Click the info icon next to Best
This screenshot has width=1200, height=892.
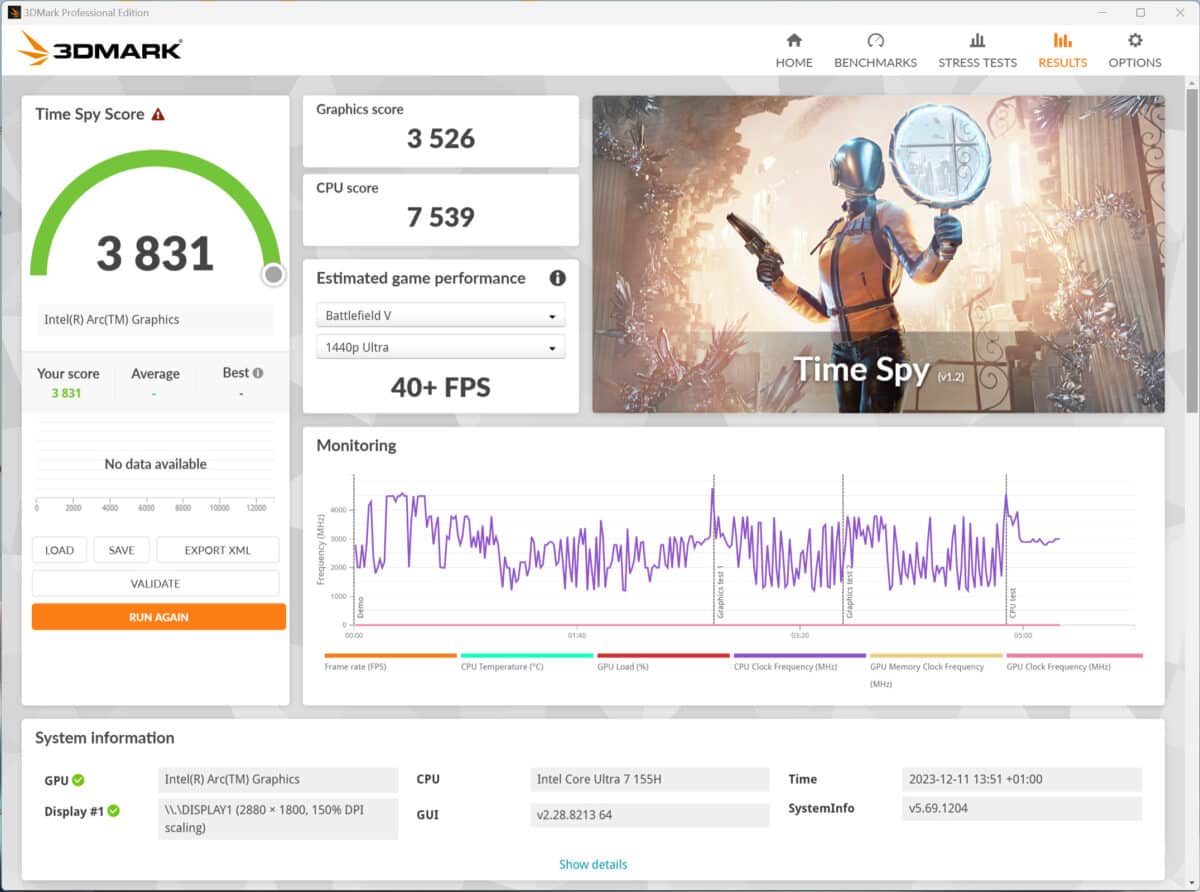point(258,373)
